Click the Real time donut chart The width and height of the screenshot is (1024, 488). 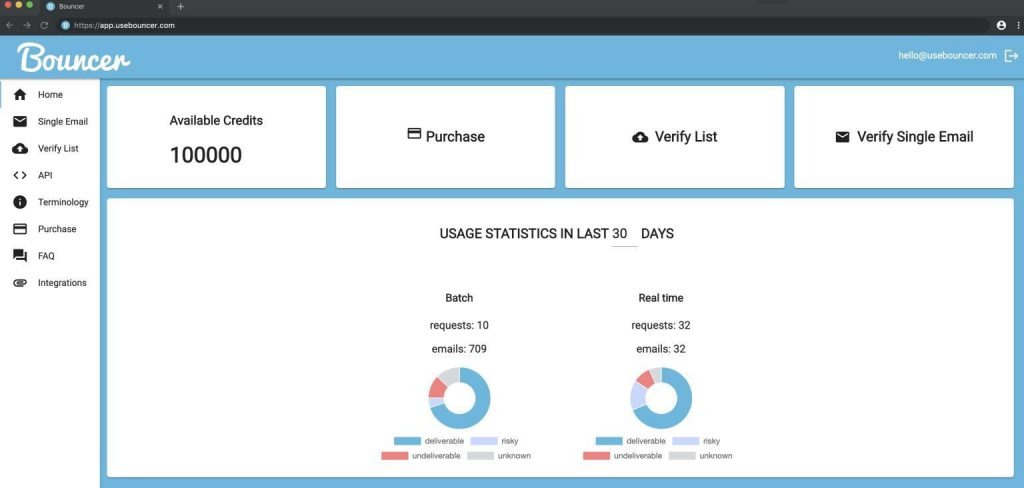tap(661, 398)
